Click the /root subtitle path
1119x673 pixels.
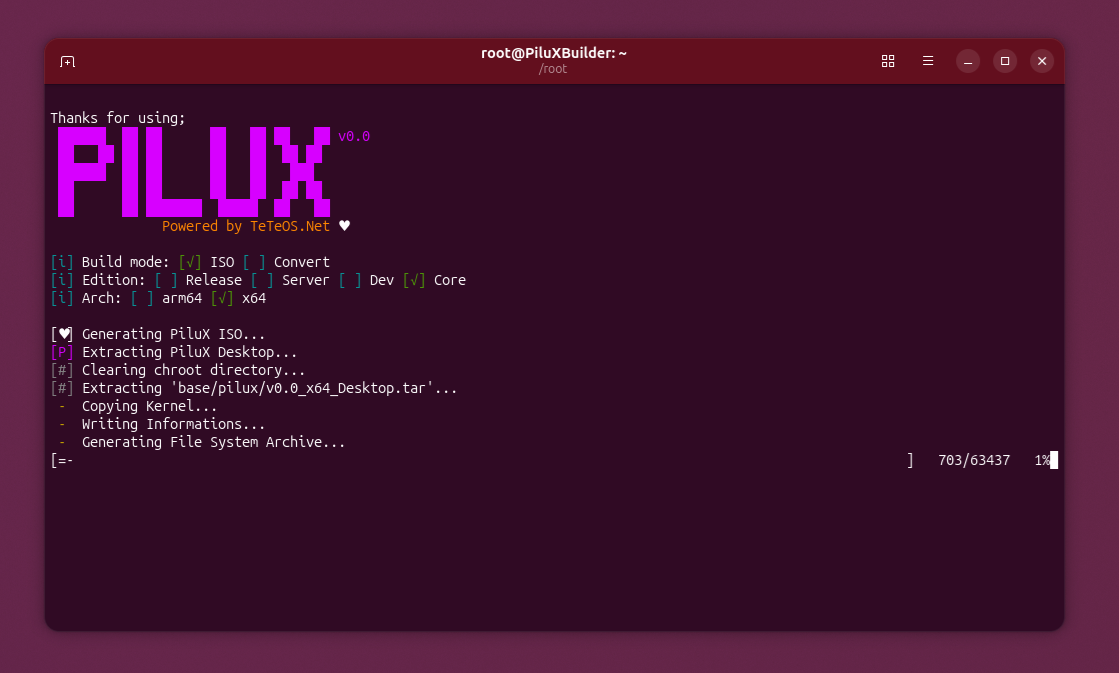click(x=553, y=69)
